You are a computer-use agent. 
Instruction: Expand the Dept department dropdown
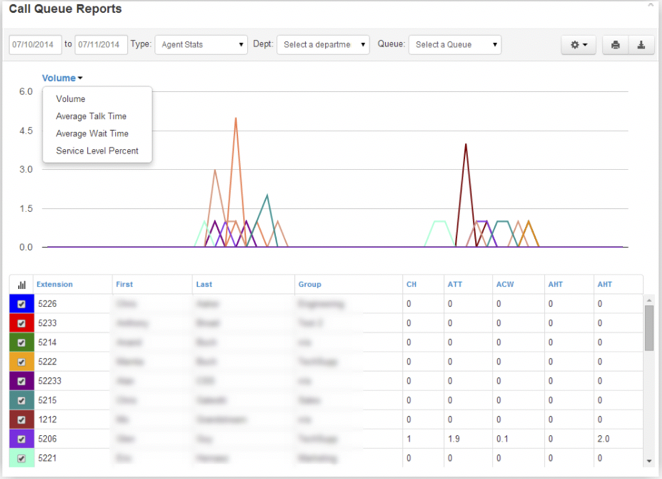click(323, 45)
